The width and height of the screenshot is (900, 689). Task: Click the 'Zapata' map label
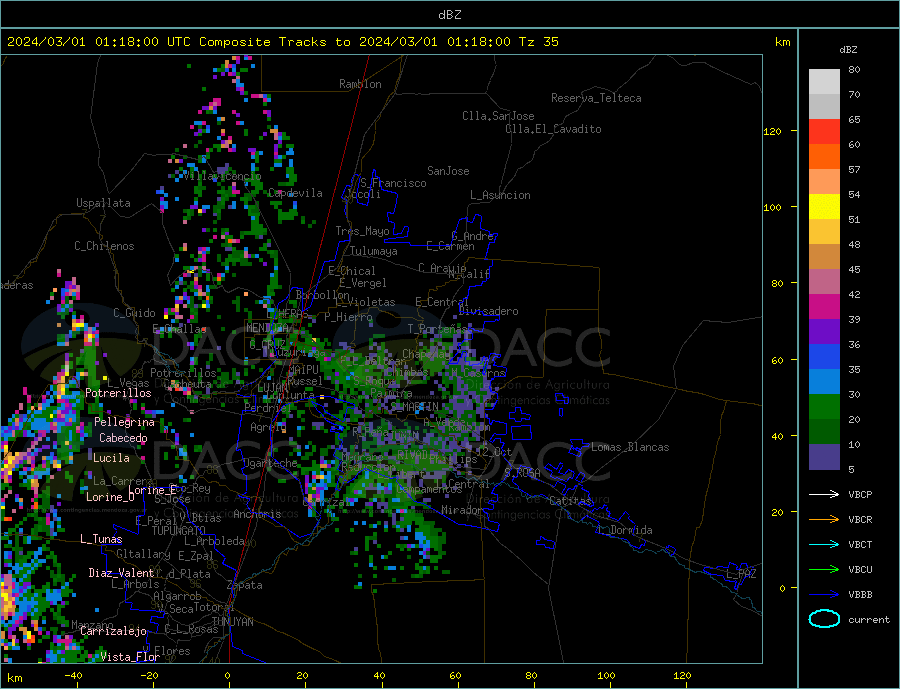[245, 586]
